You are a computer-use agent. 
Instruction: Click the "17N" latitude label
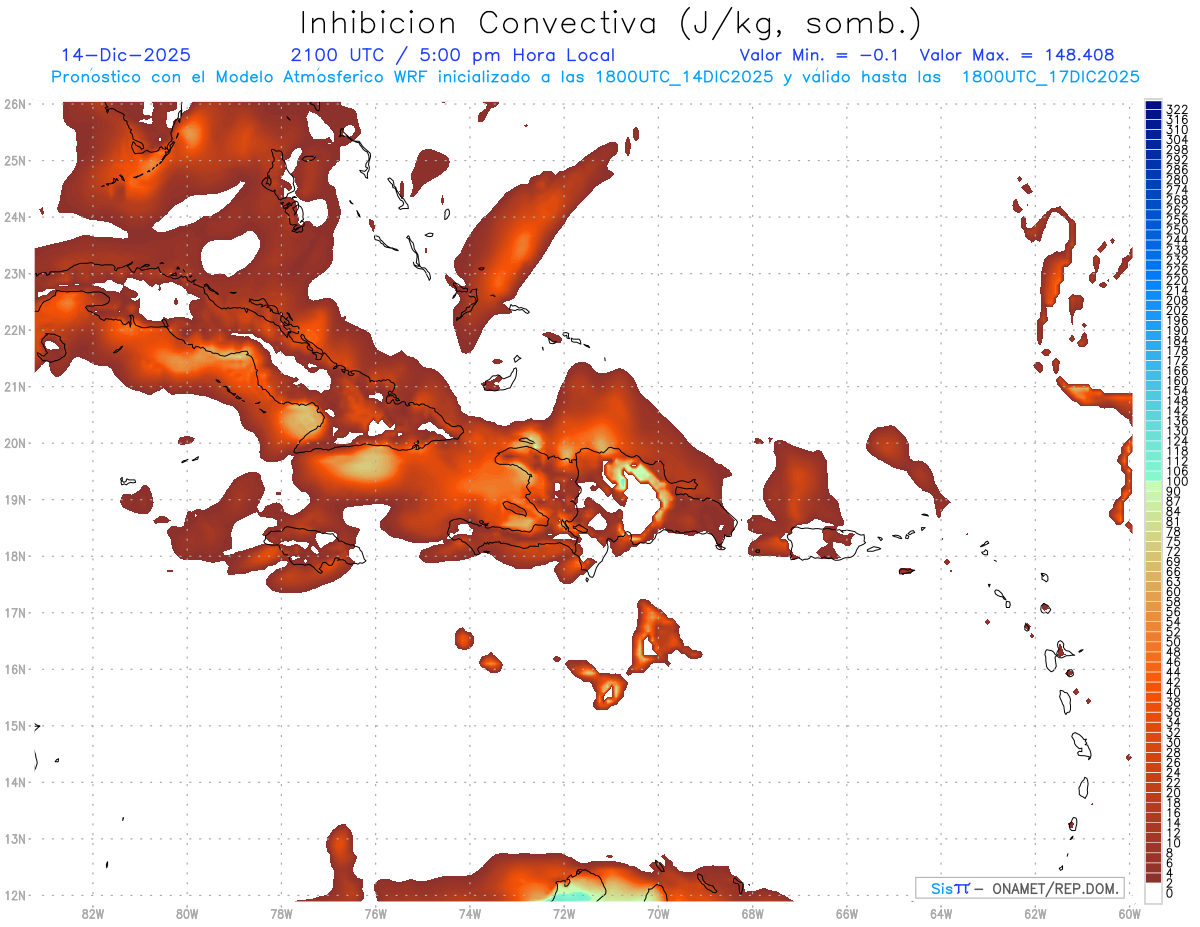[14, 612]
